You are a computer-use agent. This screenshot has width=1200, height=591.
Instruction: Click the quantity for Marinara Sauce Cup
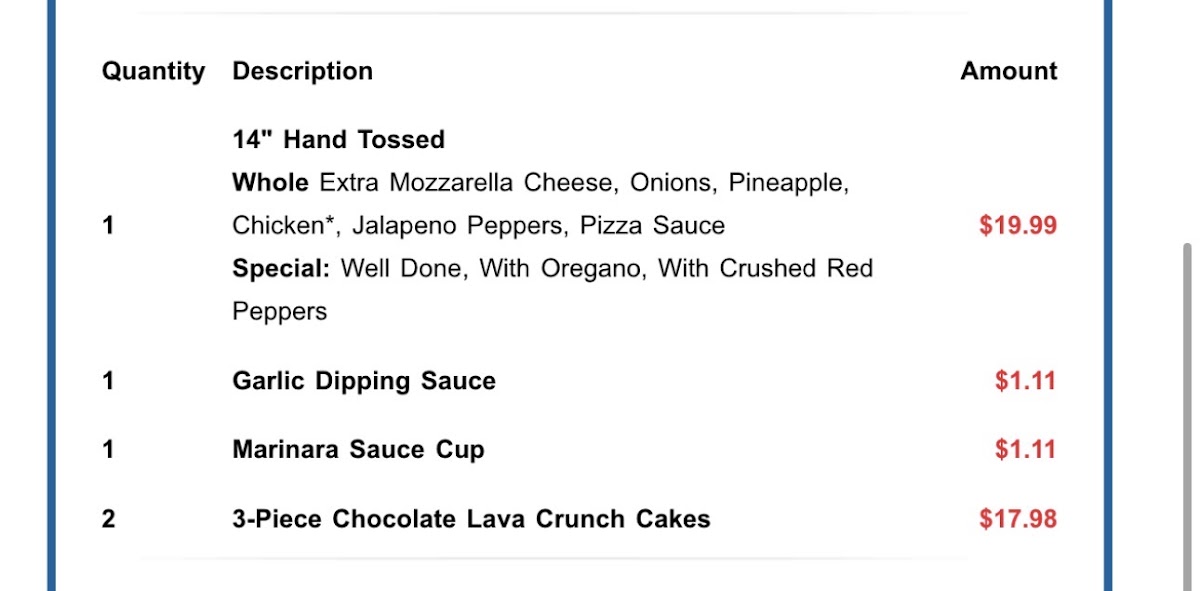click(108, 450)
